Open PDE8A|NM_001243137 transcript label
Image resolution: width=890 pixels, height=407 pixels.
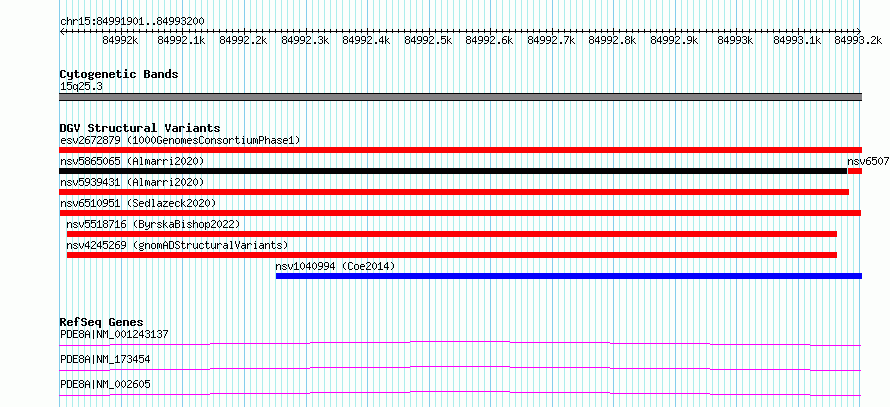click(114, 334)
